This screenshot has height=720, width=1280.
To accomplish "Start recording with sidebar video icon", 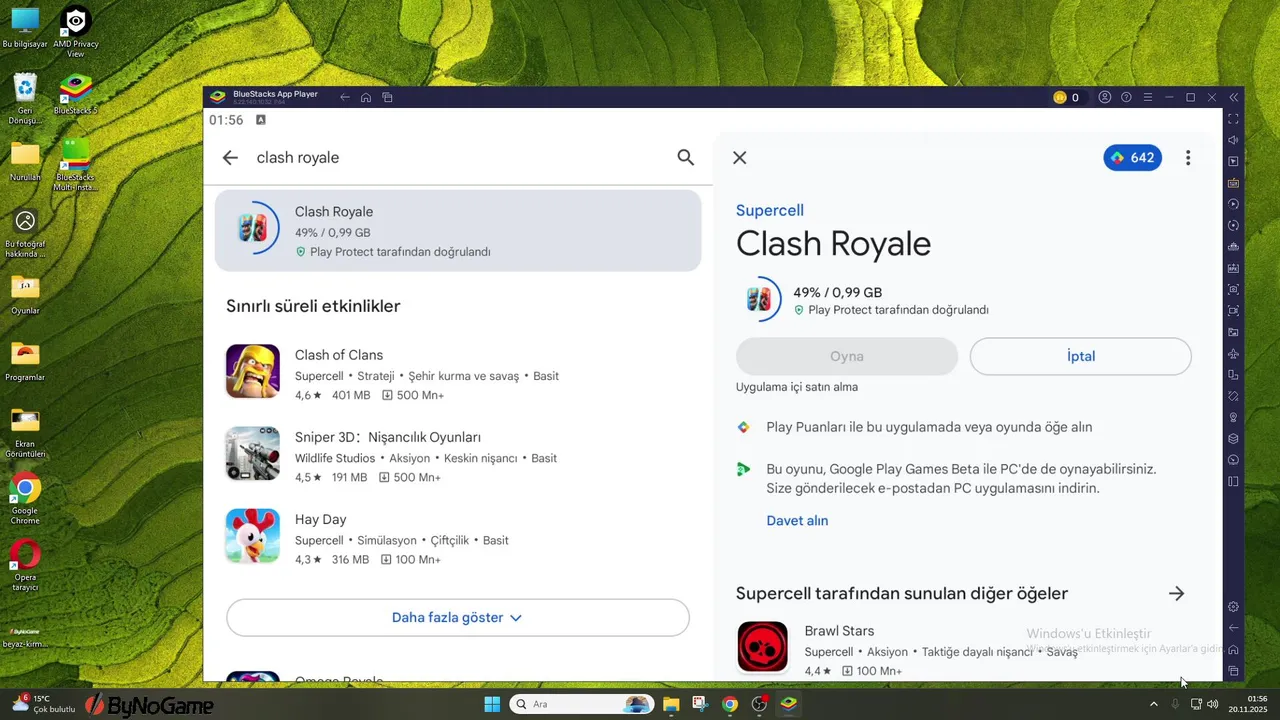I will [x=1233, y=311].
